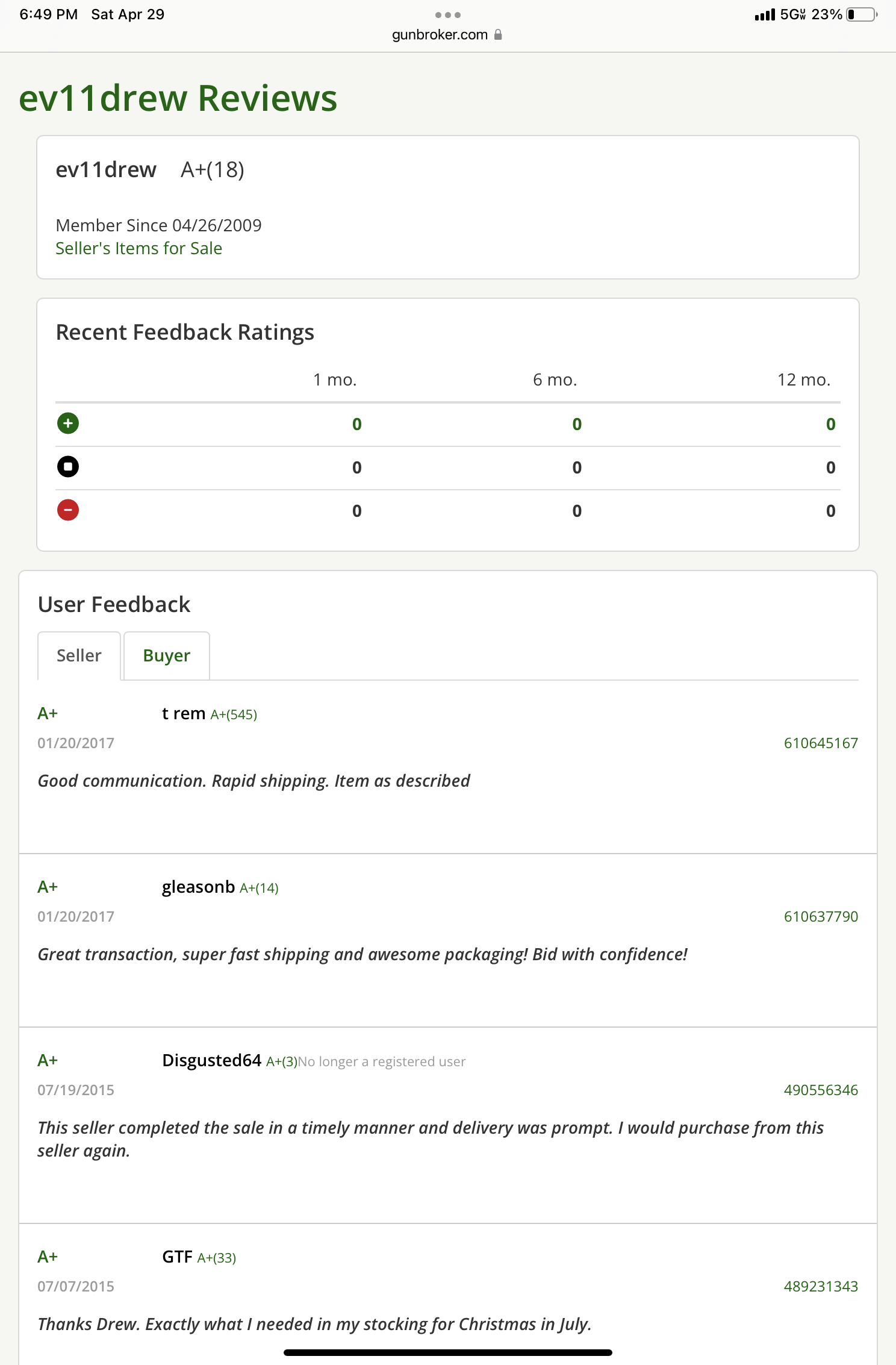
Task: Open item number 490556346
Action: click(821, 1090)
